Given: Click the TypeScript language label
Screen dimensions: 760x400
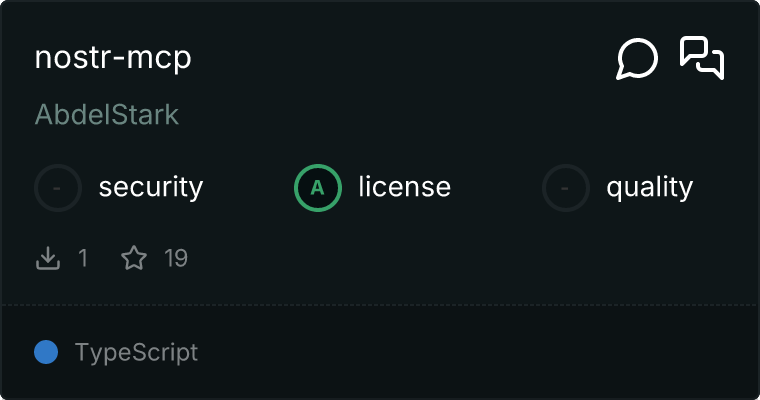Looking at the screenshot, I should point(136,353).
